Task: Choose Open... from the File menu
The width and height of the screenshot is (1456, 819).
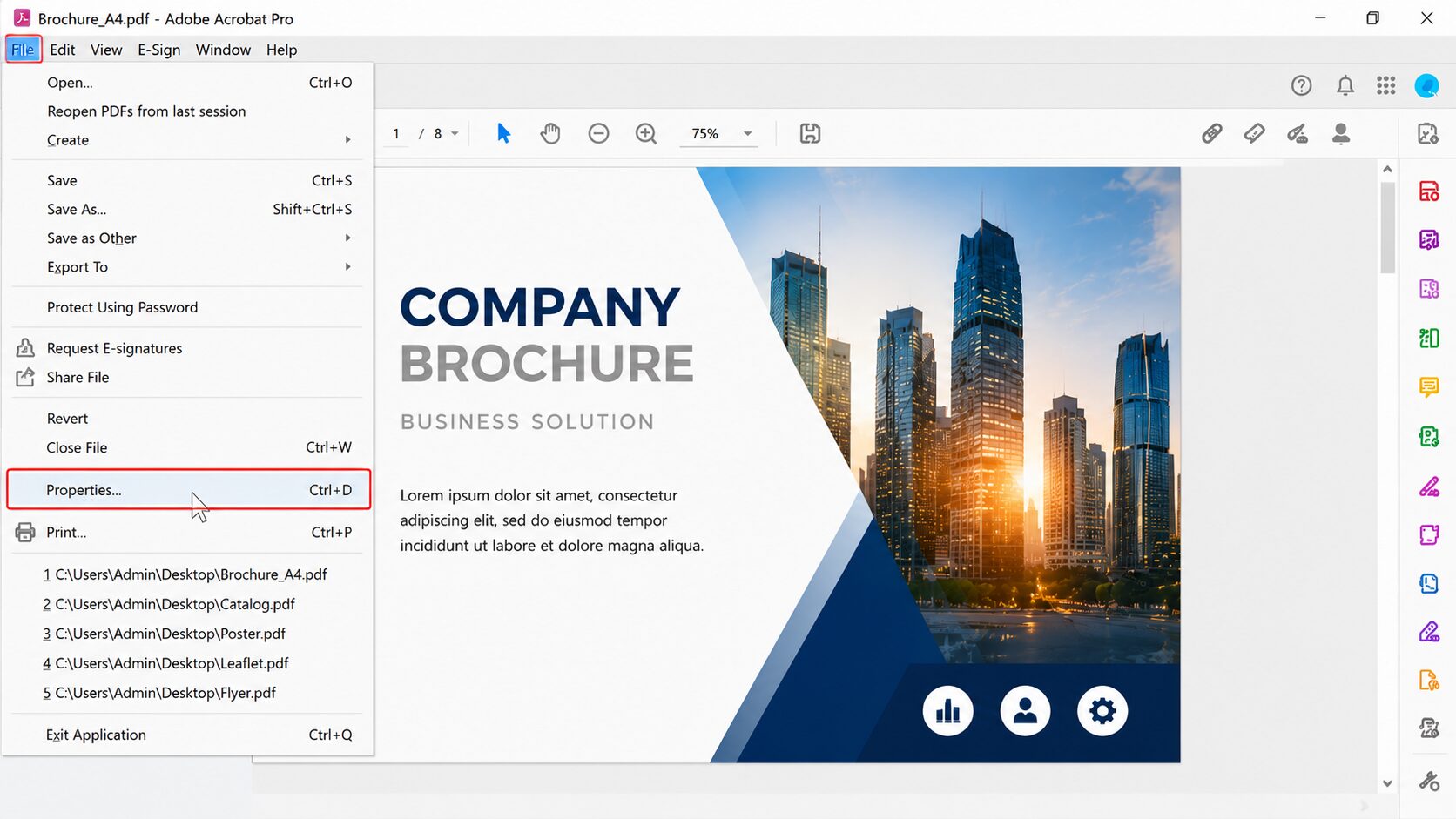Action: coord(187,83)
